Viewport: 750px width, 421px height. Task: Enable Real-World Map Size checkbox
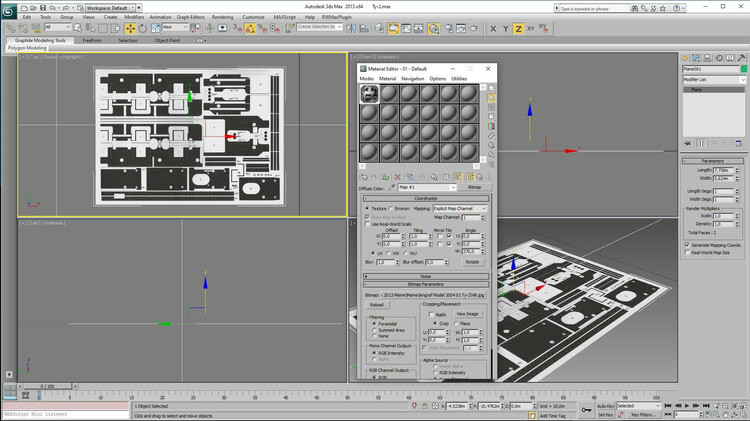tap(688, 253)
